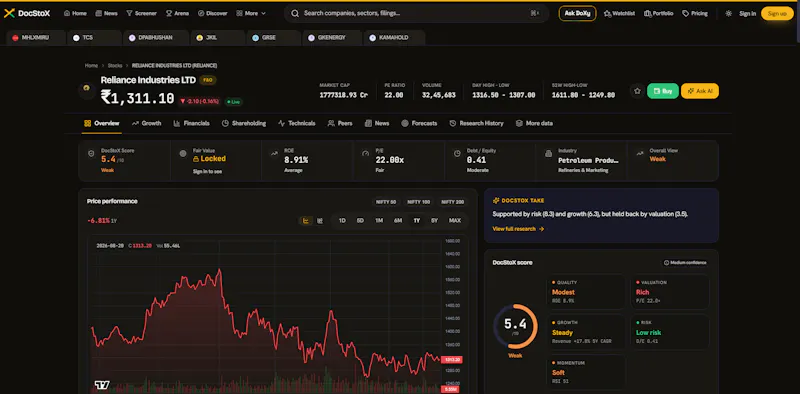Click the Medium confidence badge
The image size is (800, 394).
685,262
